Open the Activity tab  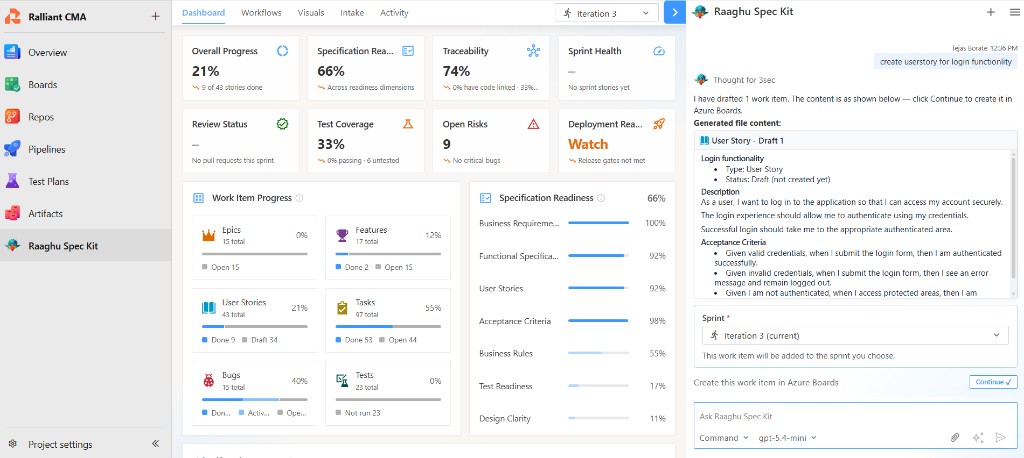coord(394,12)
